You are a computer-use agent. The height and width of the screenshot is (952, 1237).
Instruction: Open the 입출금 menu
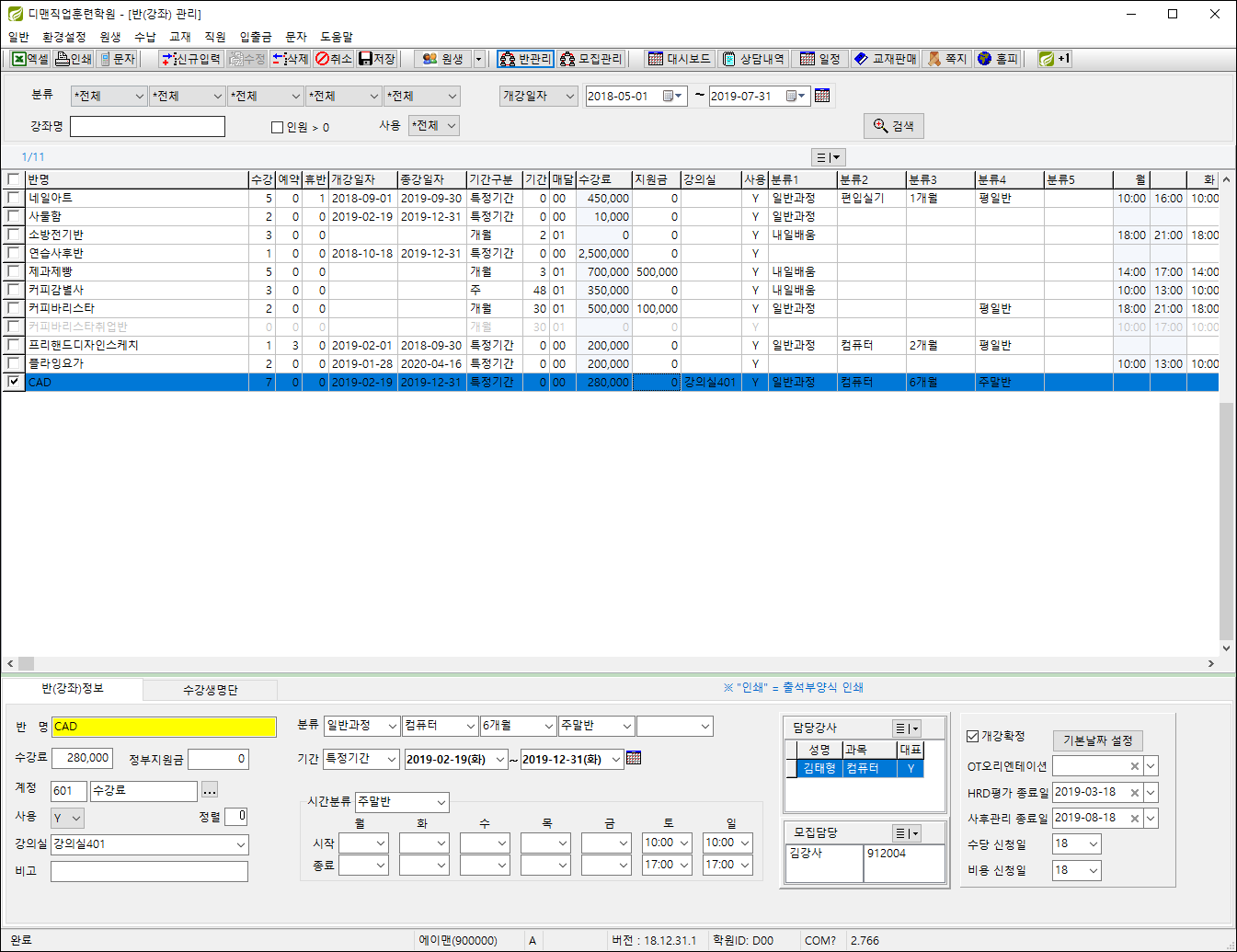coord(256,37)
